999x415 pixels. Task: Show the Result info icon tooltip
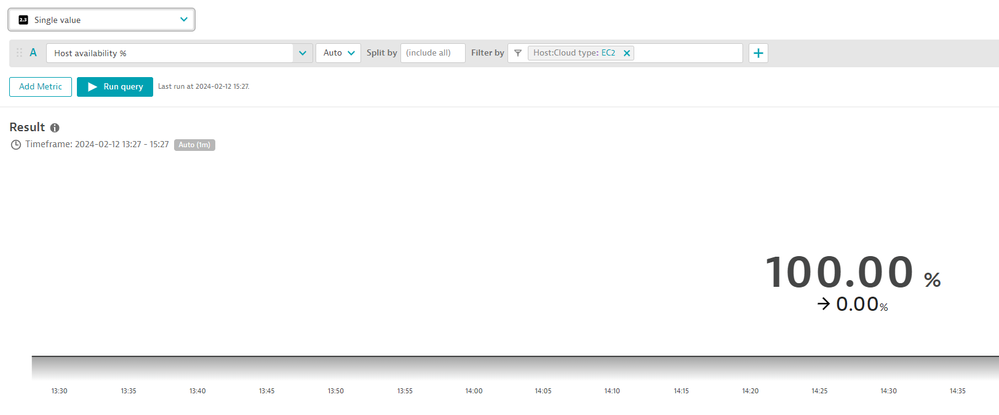tap(55, 128)
